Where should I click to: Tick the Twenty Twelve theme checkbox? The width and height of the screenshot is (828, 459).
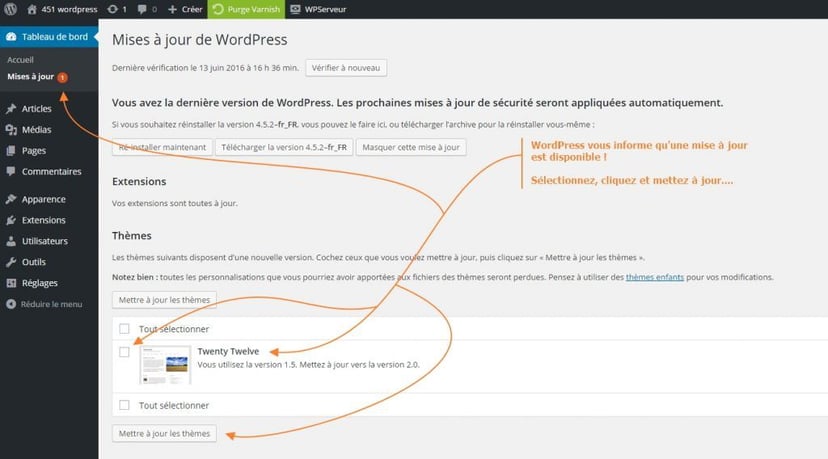(x=124, y=352)
